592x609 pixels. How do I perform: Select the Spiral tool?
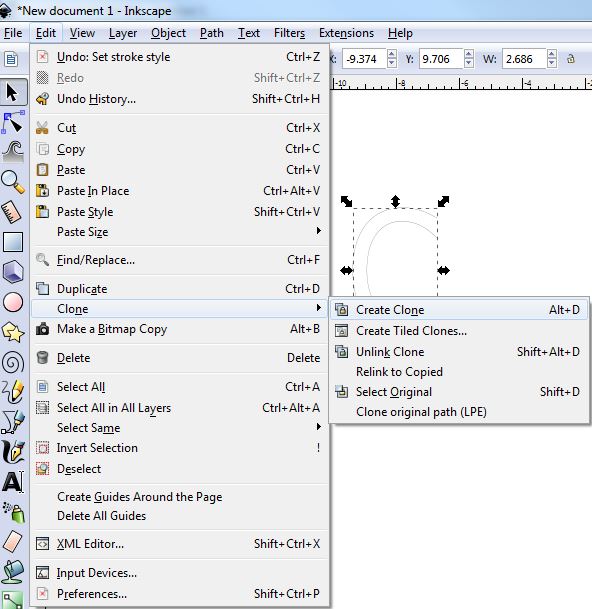pyautogui.click(x=13, y=362)
